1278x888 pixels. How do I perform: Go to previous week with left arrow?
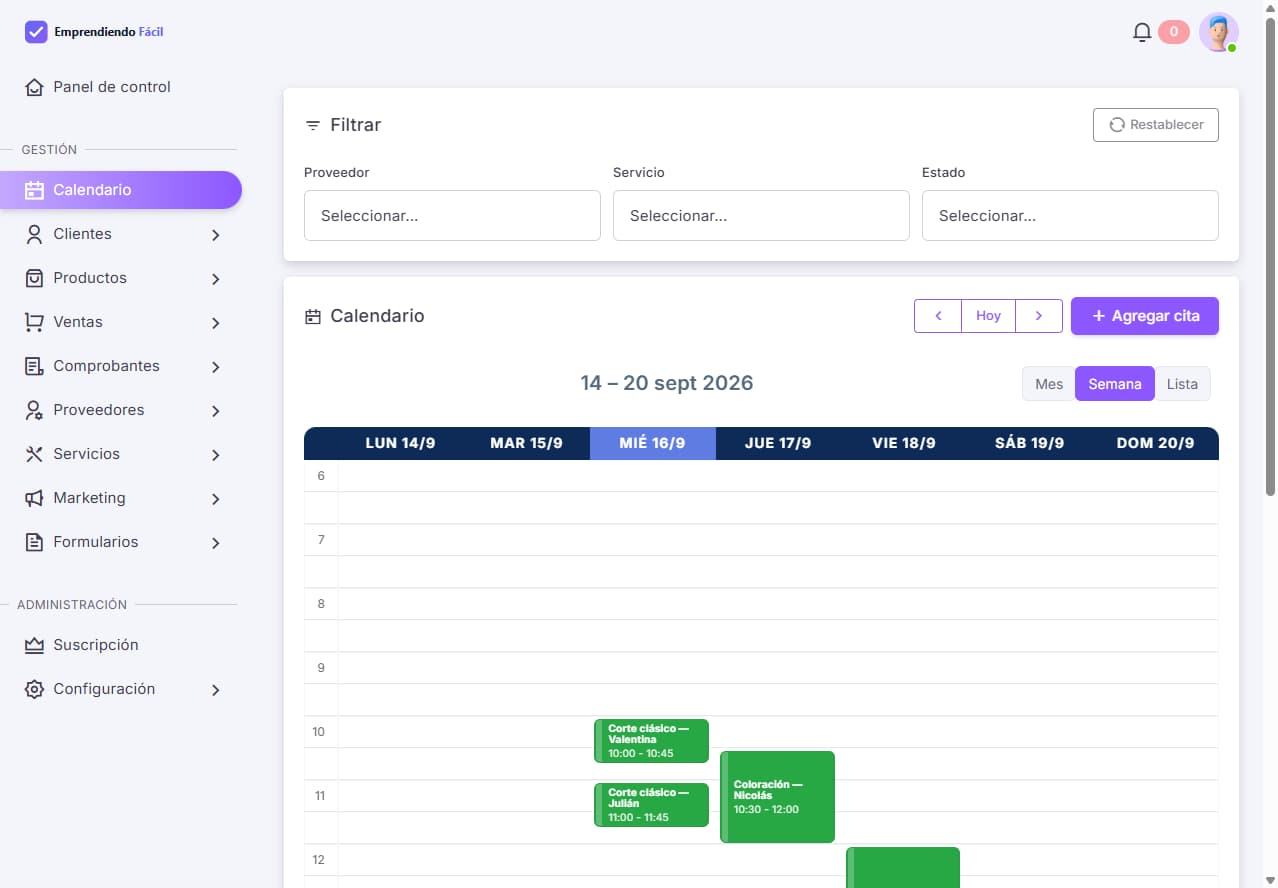coord(938,316)
